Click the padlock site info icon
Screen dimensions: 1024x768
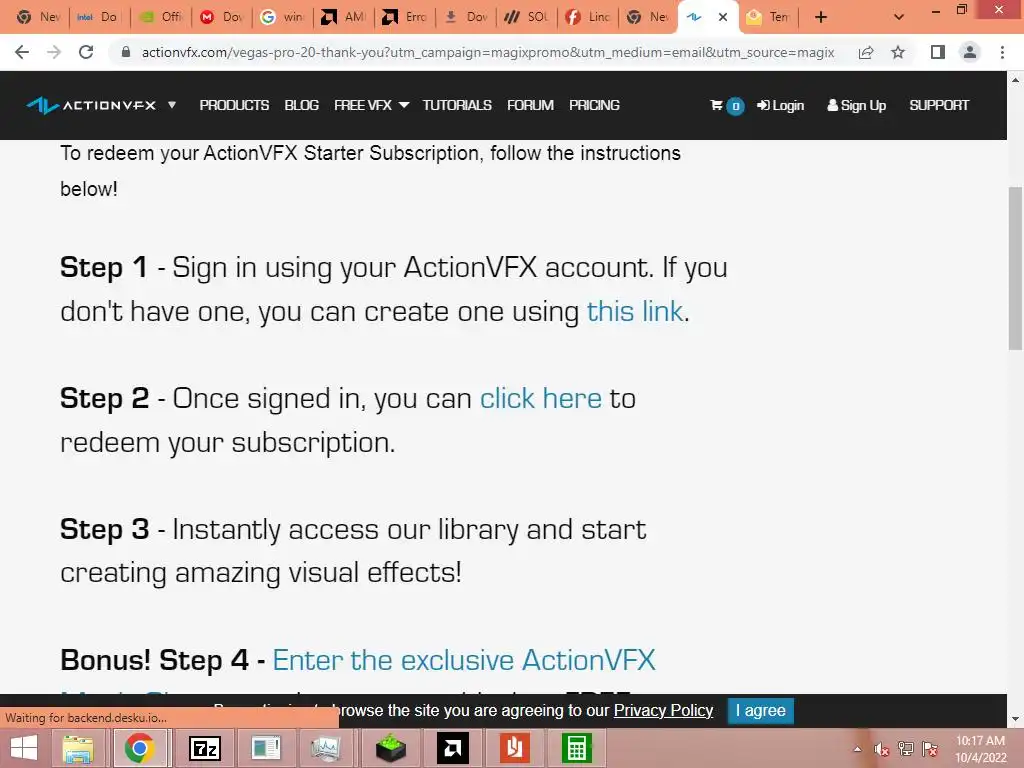(126, 52)
